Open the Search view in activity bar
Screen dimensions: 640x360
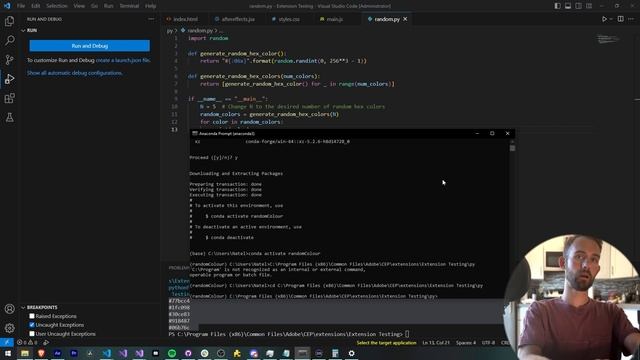coord(9,40)
